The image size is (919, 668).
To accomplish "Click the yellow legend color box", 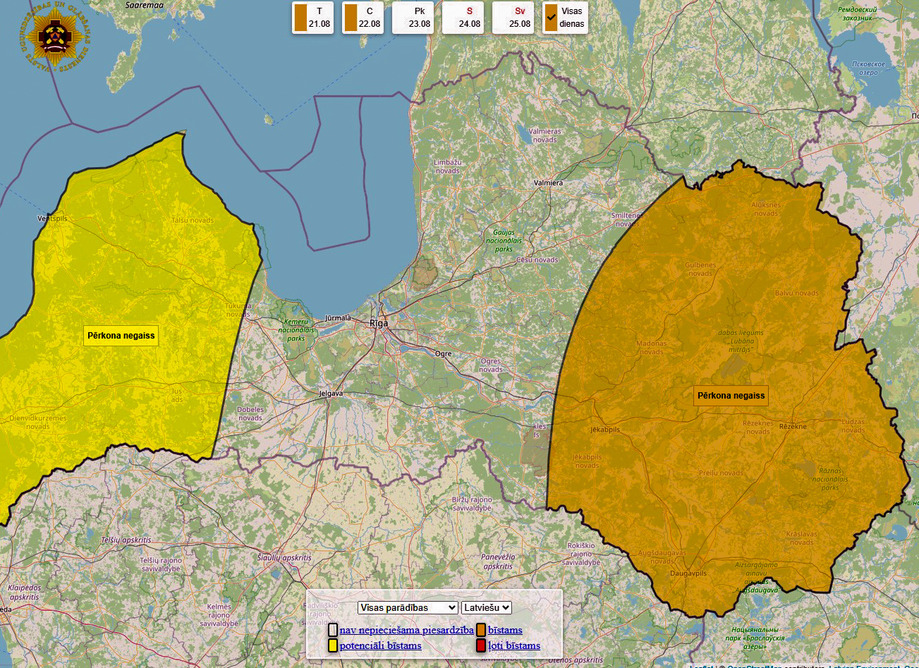I will click(x=333, y=646).
